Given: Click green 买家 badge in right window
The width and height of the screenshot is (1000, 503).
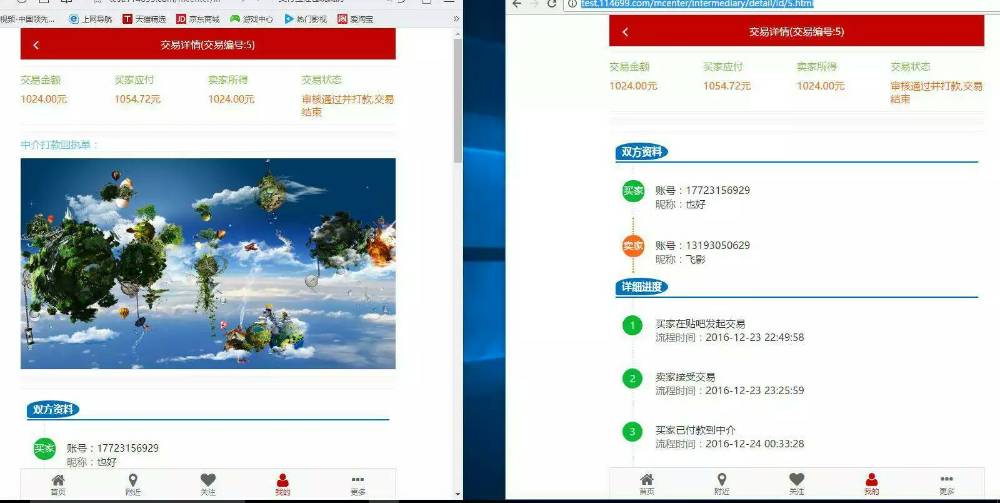Looking at the screenshot, I should coord(633,191).
